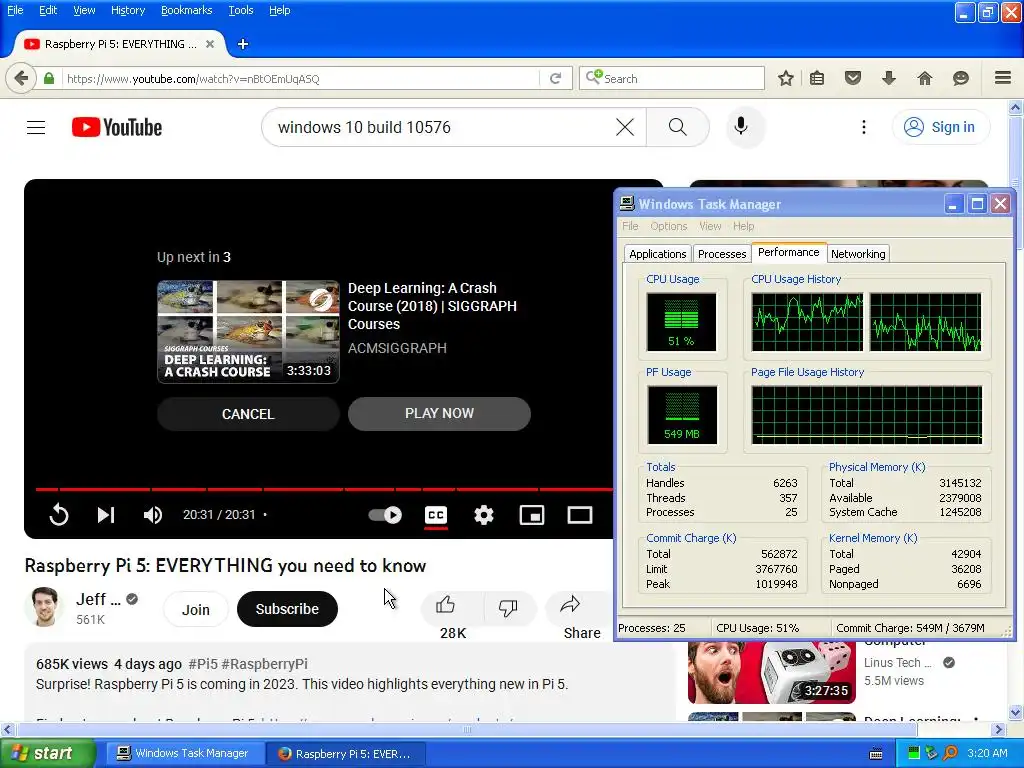This screenshot has height=768, width=1024.
Task: Select the Raspberry Pi 5 Firefox taskbar button
Action: pyautogui.click(x=345, y=754)
